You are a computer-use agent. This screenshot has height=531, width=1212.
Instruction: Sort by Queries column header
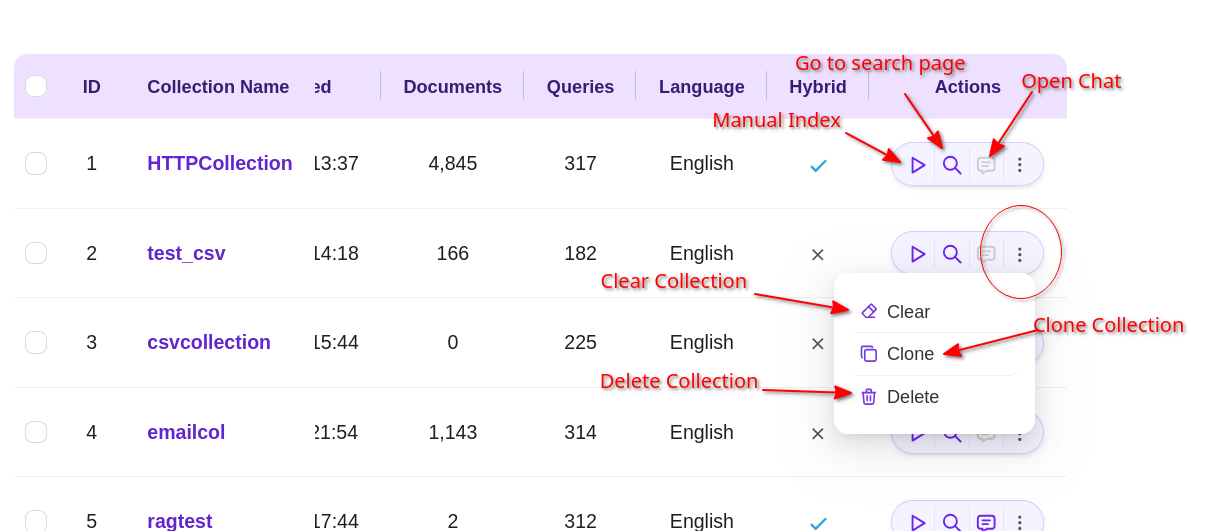(580, 87)
